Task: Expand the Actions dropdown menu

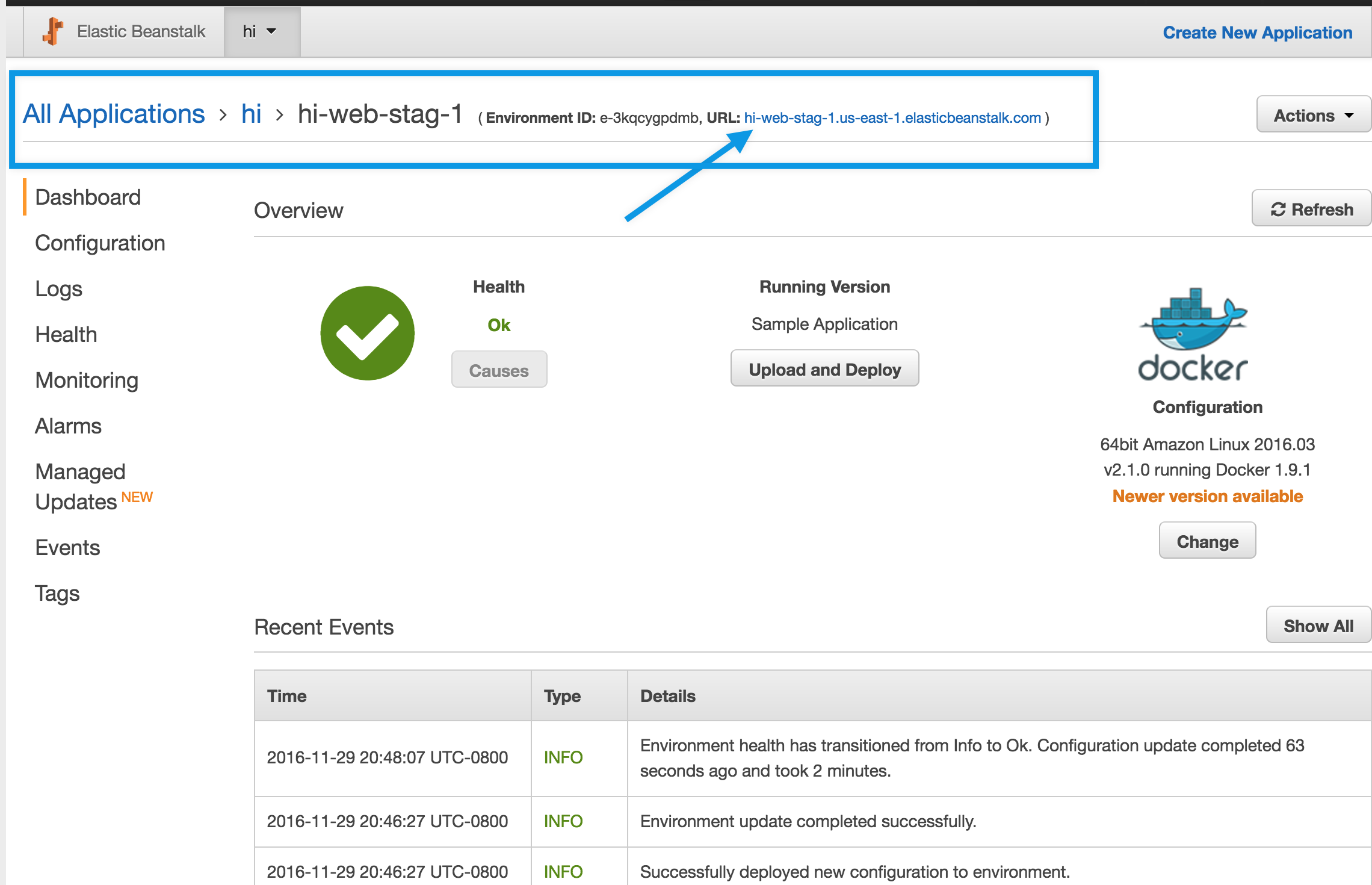Action: pos(1314,115)
